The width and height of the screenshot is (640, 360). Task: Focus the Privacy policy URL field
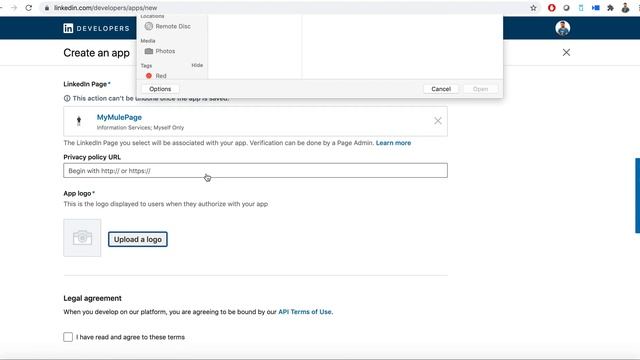tap(256, 171)
